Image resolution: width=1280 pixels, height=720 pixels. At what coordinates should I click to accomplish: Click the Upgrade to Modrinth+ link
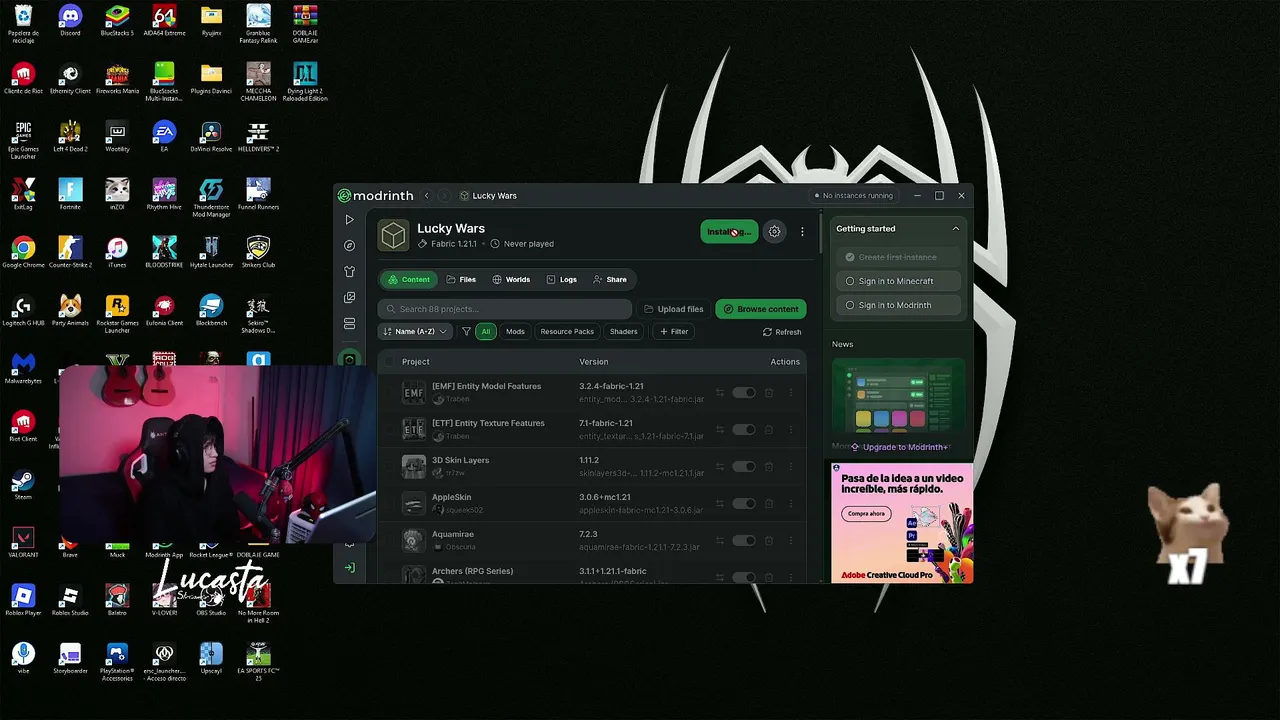tap(899, 447)
